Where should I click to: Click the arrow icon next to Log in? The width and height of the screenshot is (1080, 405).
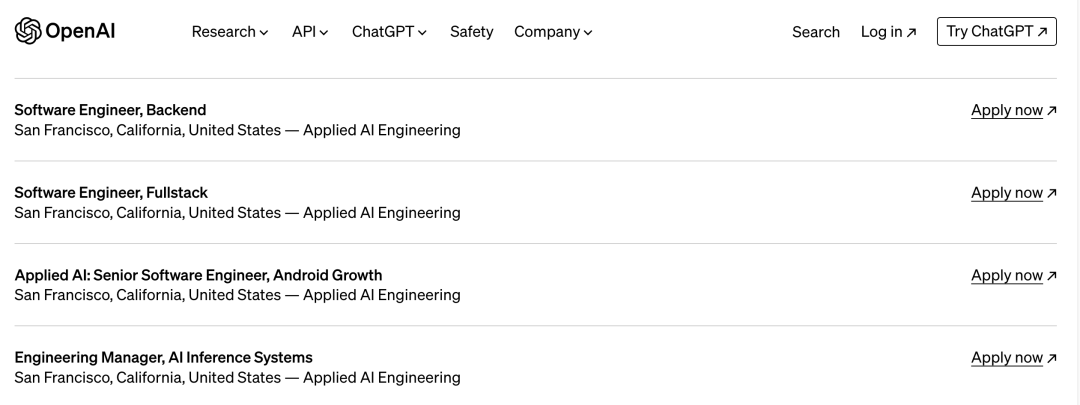click(x=911, y=33)
